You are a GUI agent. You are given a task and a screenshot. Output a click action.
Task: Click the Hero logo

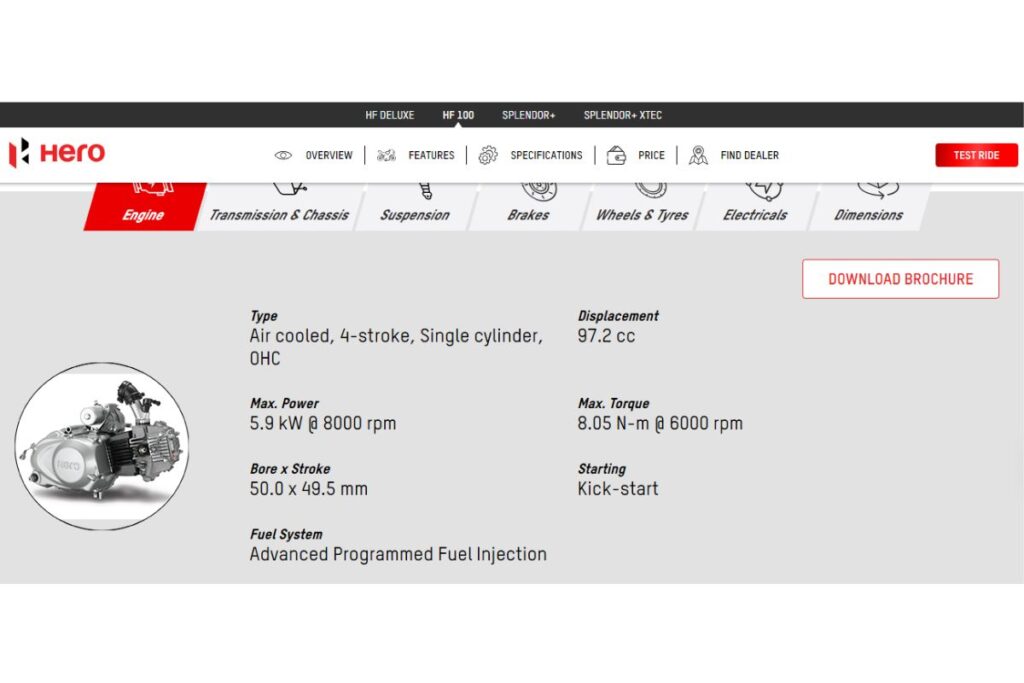(56, 153)
